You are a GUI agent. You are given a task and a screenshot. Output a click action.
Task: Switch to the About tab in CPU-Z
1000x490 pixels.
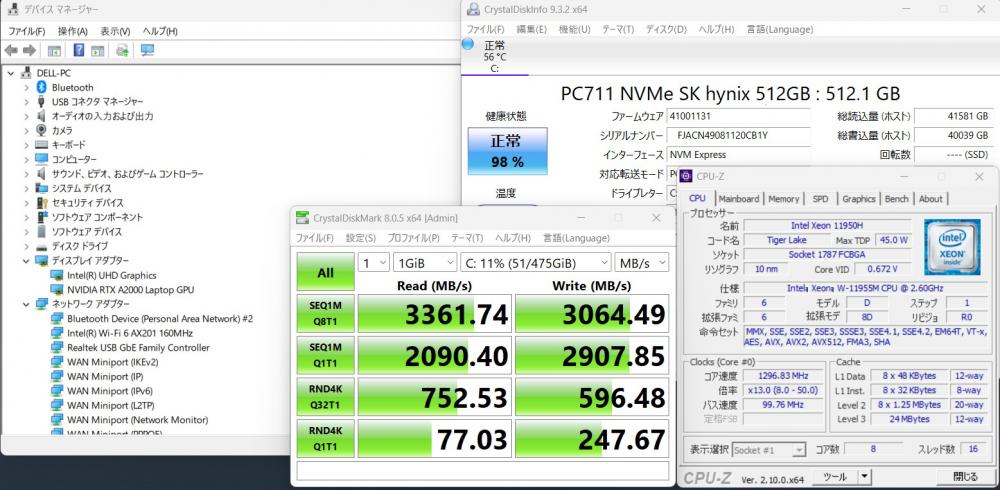(930, 199)
